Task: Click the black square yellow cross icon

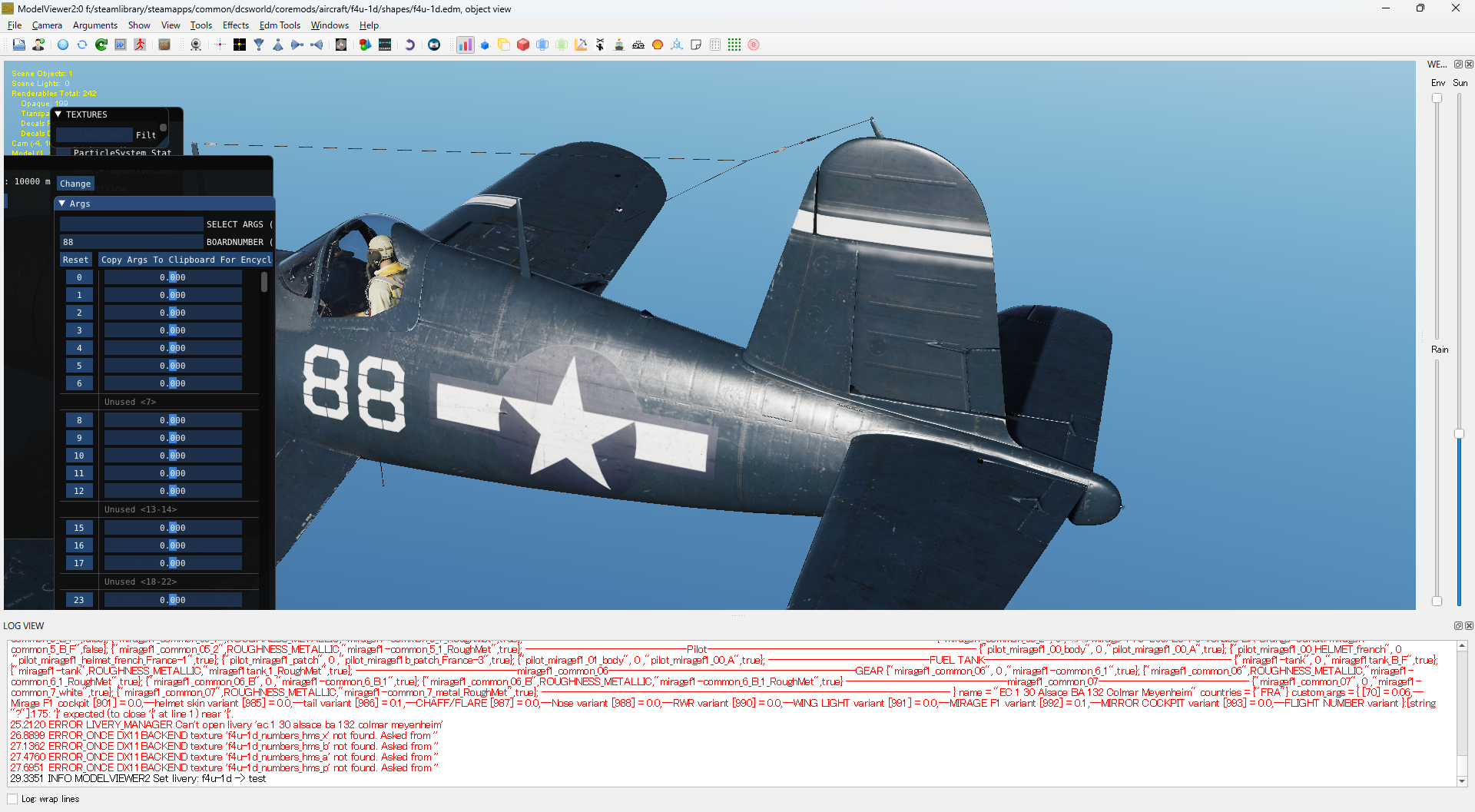Action: pos(240,45)
